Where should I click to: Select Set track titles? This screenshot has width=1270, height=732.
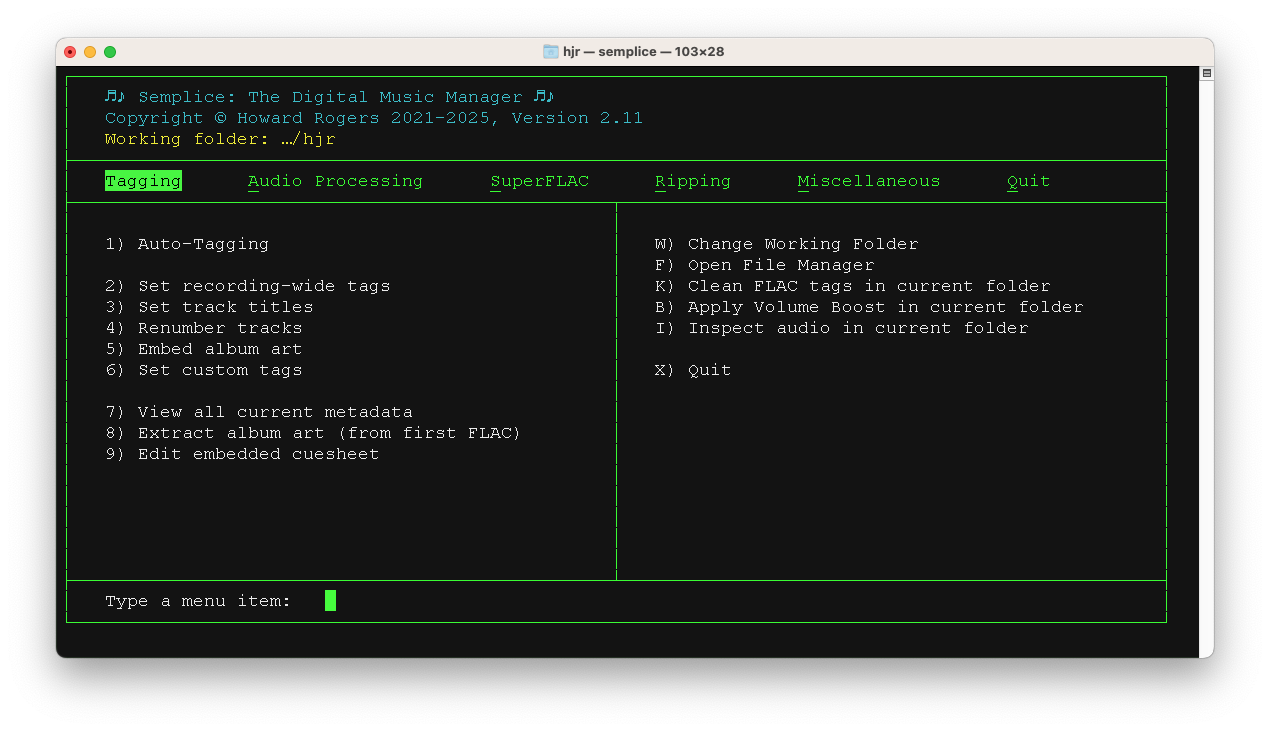pos(211,306)
